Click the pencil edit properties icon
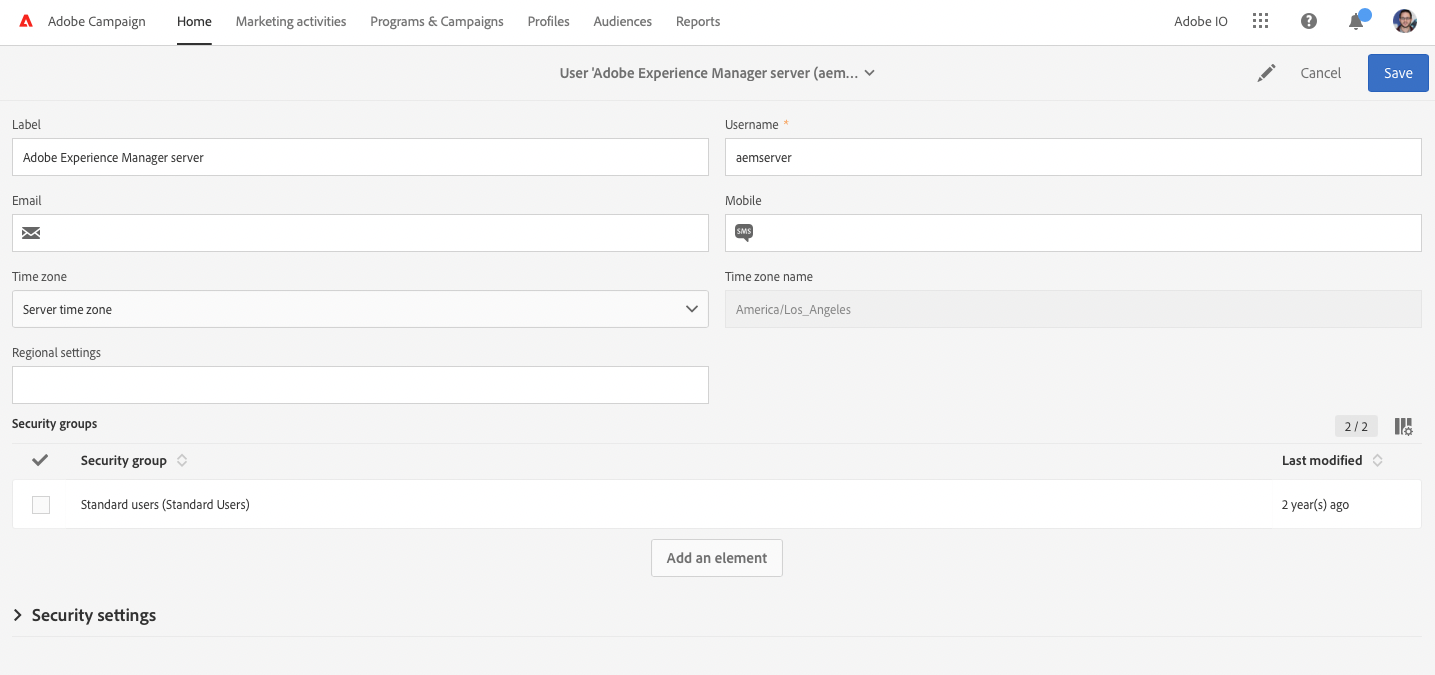 click(x=1267, y=73)
